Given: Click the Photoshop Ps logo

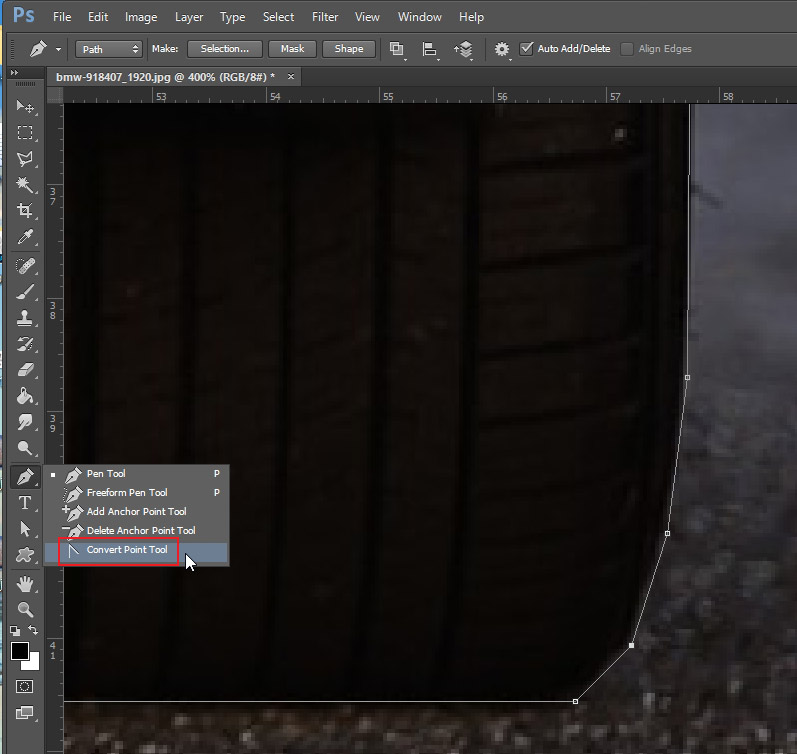Looking at the screenshot, I should tap(23, 15).
